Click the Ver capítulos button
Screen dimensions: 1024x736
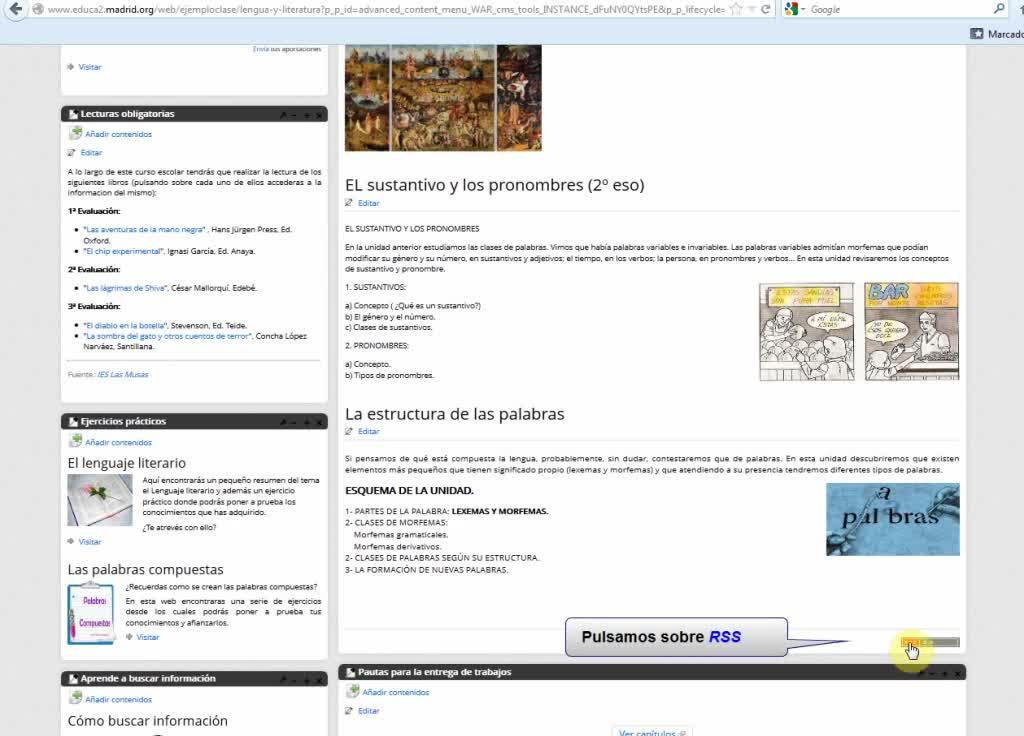point(652,732)
